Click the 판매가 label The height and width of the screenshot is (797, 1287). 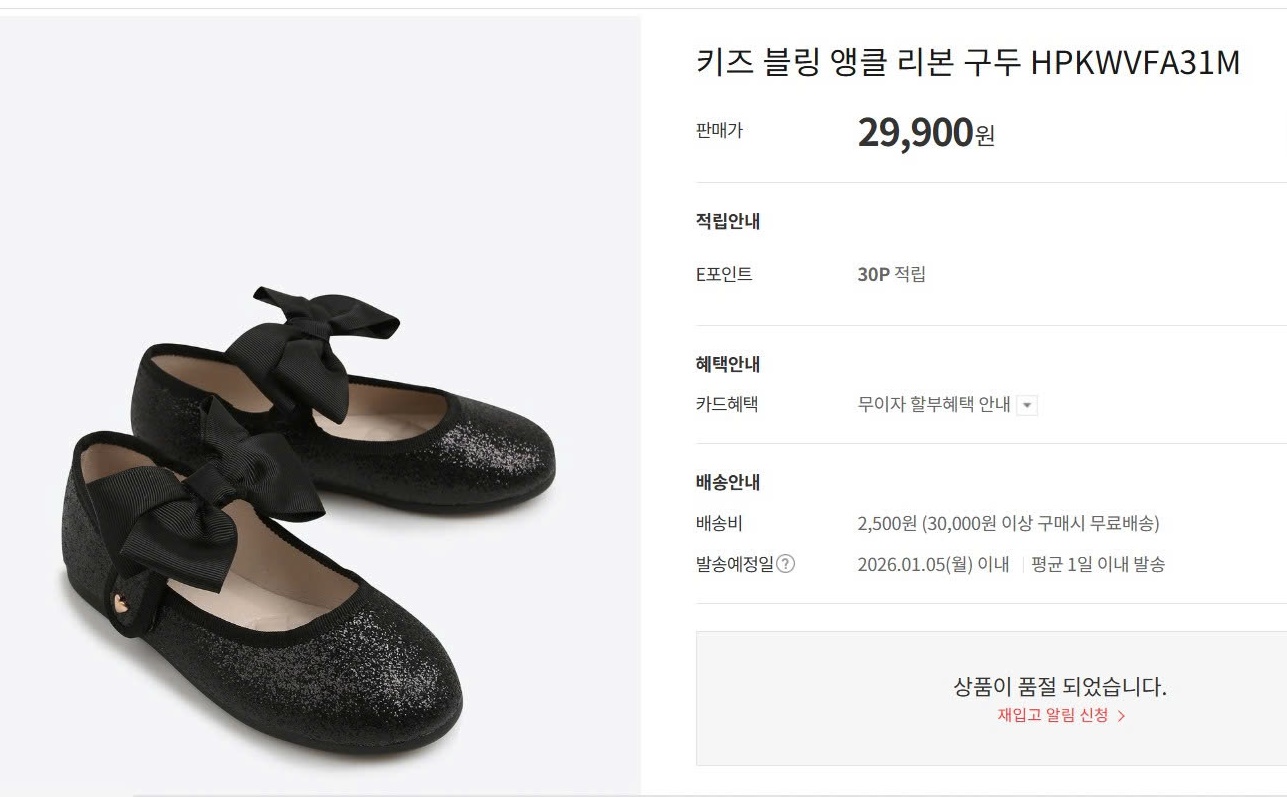[x=719, y=130]
